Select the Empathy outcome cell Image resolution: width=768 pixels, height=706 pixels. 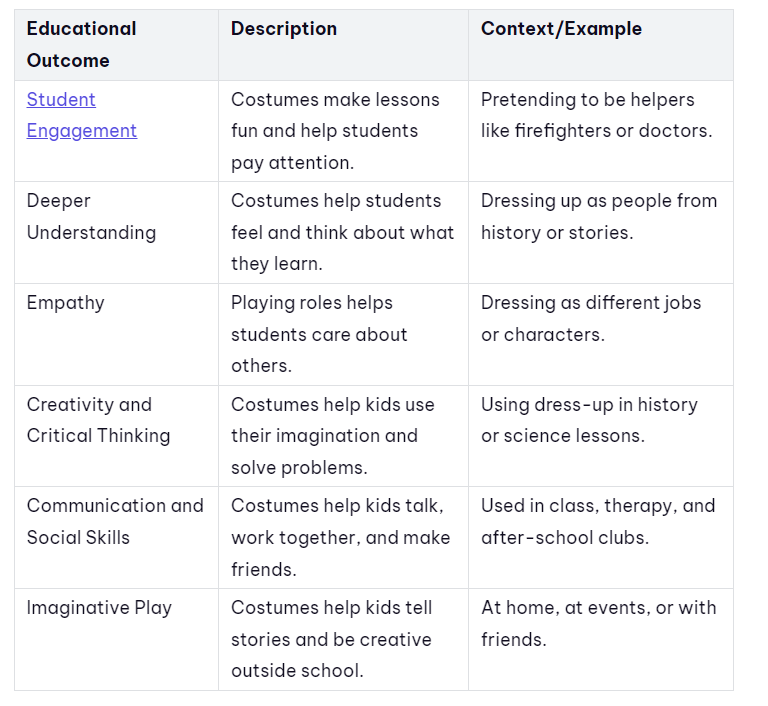pyautogui.click(x=117, y=335)
